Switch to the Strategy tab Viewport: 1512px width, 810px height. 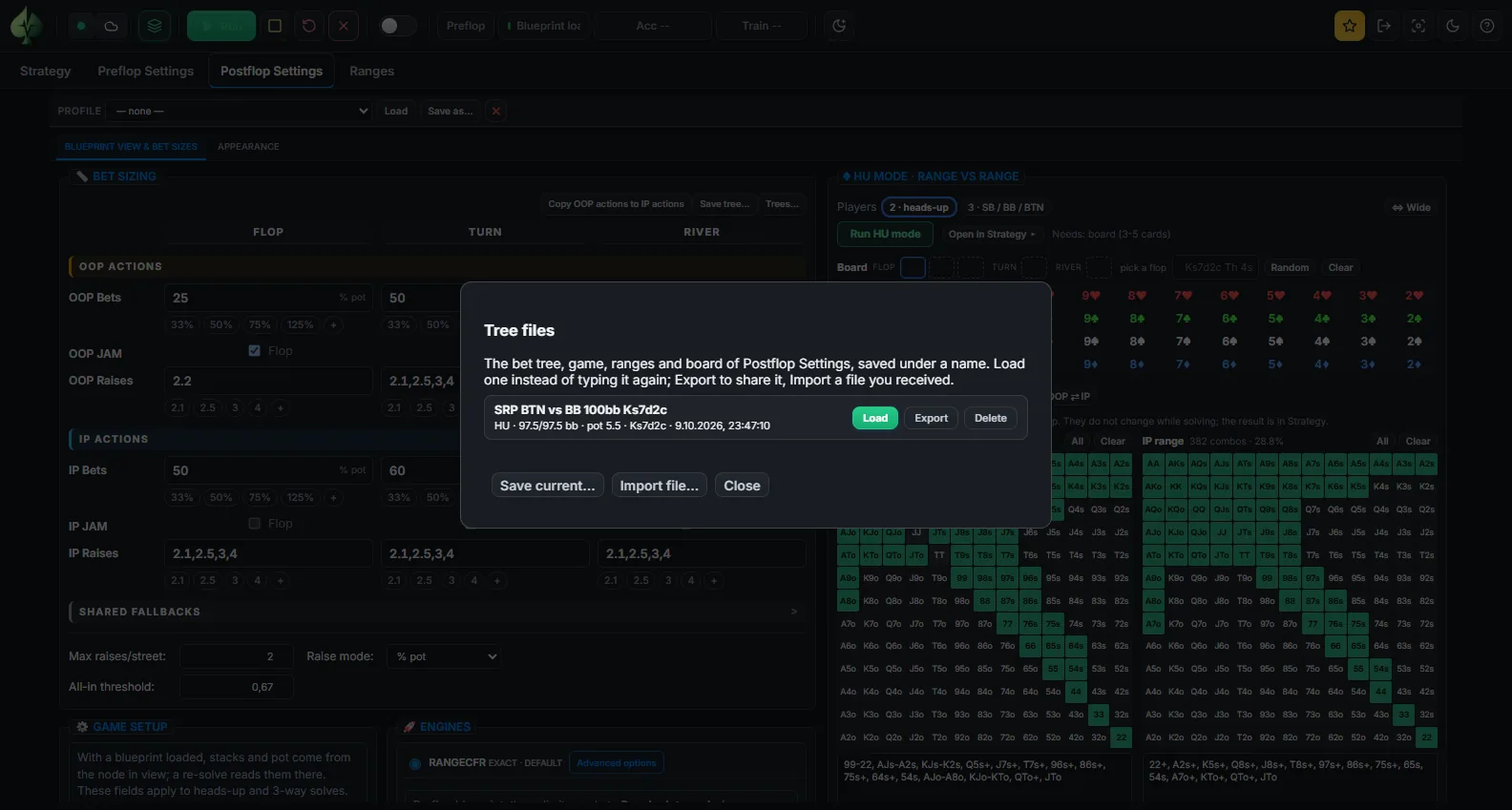pyautogui.click(x=45, y=71)
